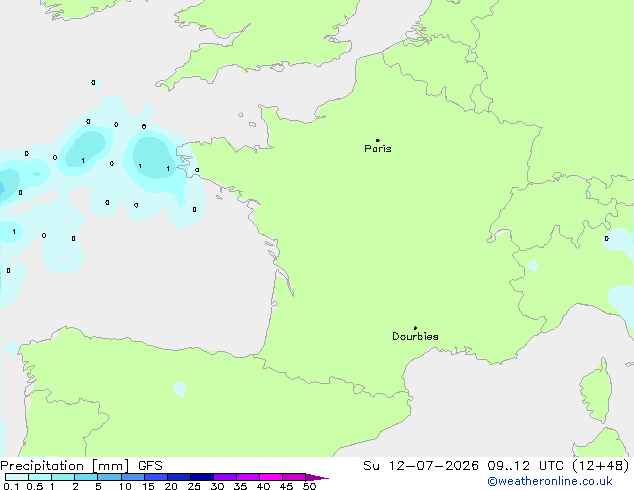Click the 0.1 legend scale value
Screen dimensions: 634x490
(11, 486)
